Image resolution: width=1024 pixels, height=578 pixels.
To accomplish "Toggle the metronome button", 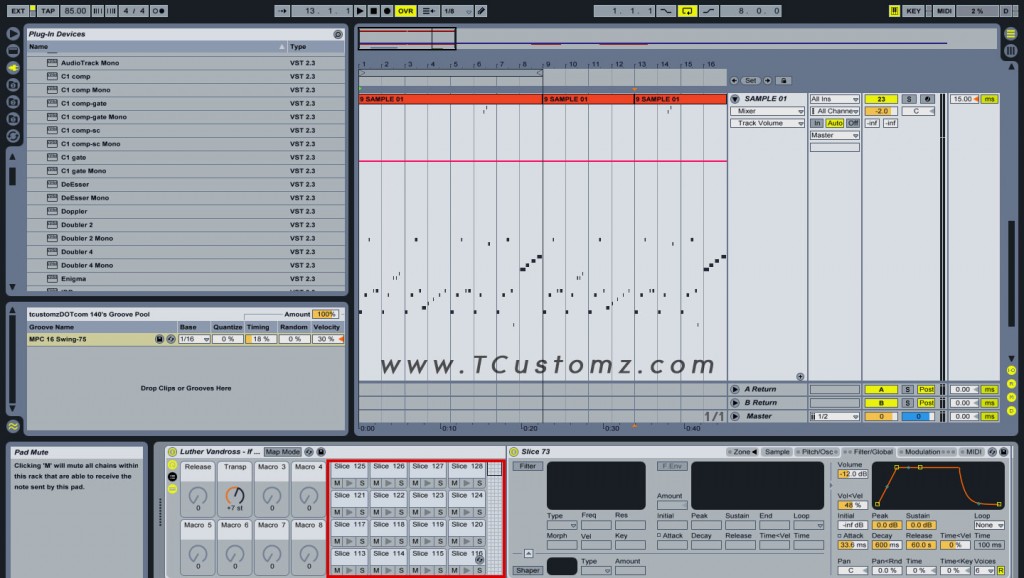I will (x=159, y=11).
